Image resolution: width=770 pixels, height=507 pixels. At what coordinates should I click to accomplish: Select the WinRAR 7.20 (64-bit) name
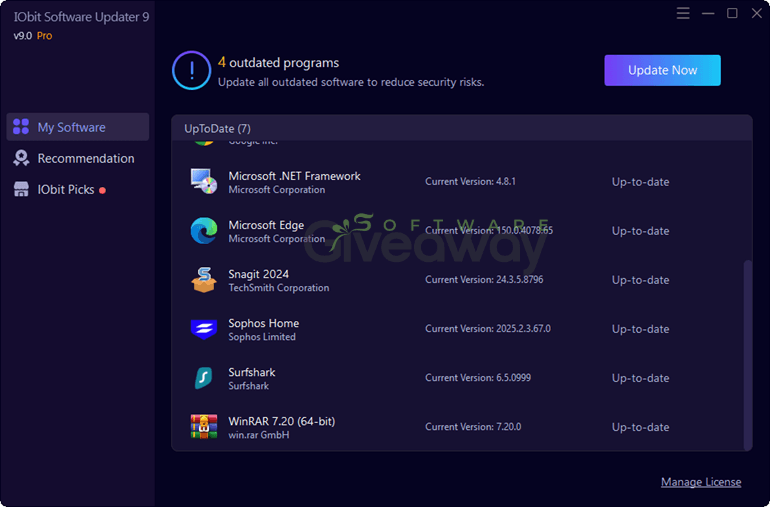pos(281,421)
